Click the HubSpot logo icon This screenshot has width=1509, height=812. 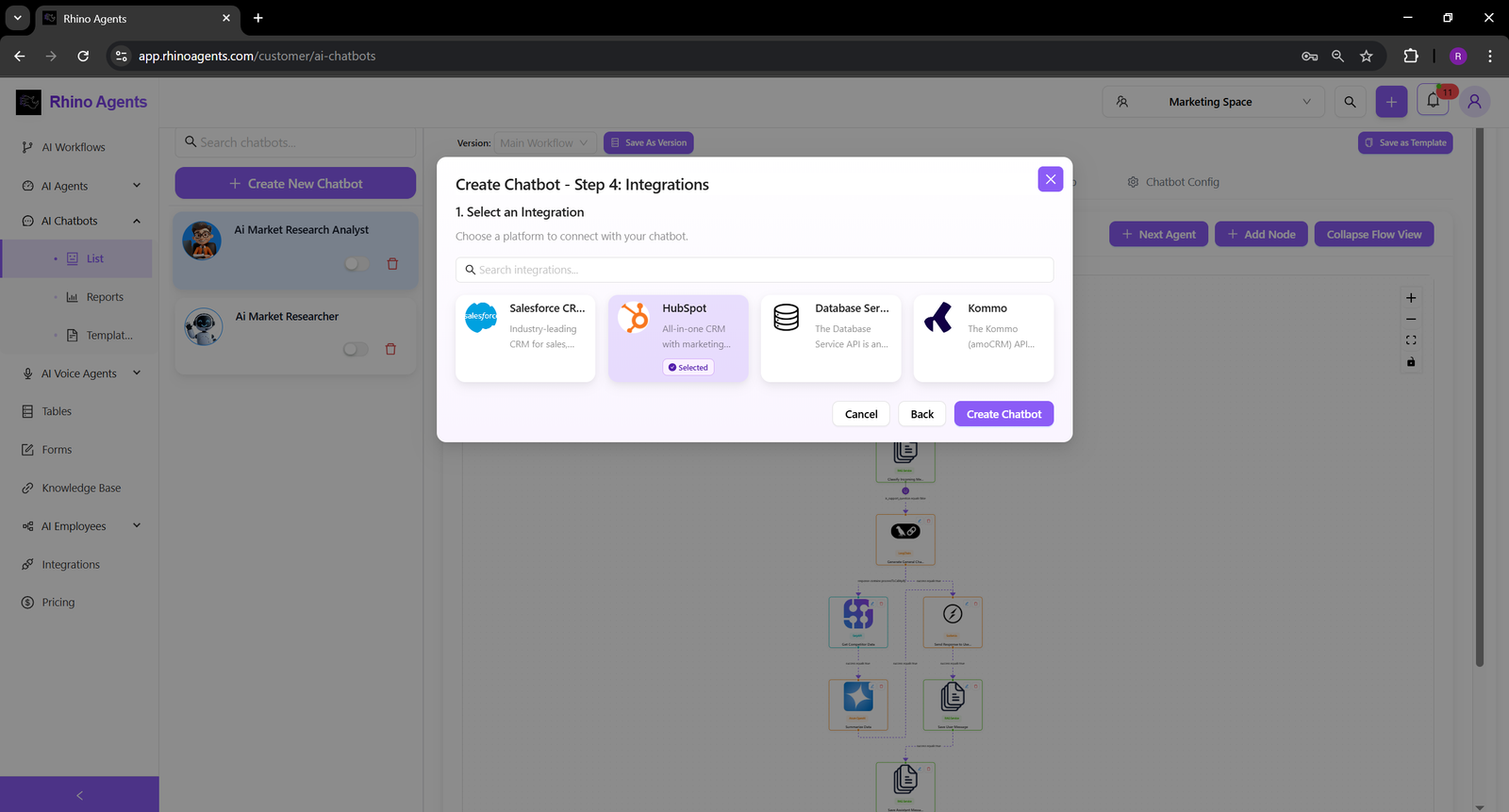(x=634, y=318)
